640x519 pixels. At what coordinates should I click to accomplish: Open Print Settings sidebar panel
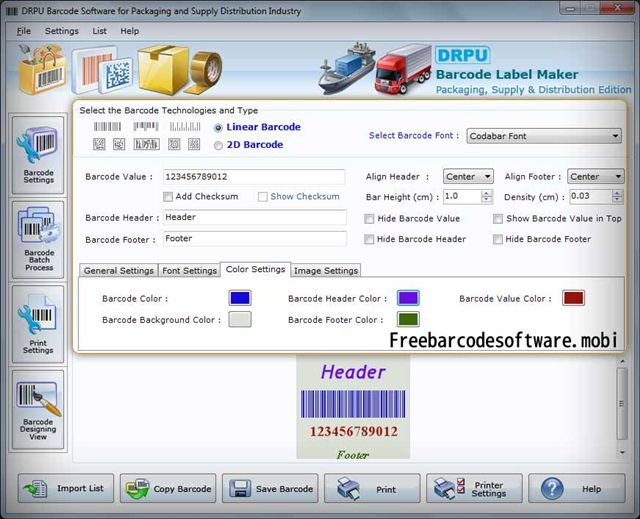(x=38, y=324)
